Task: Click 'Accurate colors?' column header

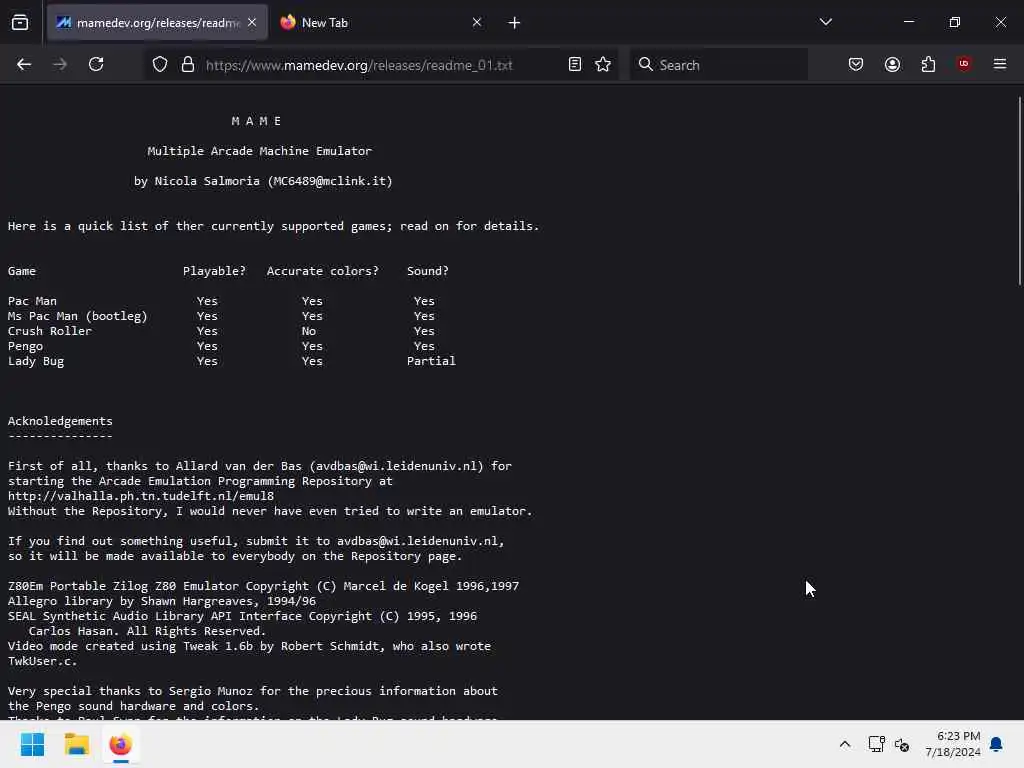Action: click(x=323, y=271)
